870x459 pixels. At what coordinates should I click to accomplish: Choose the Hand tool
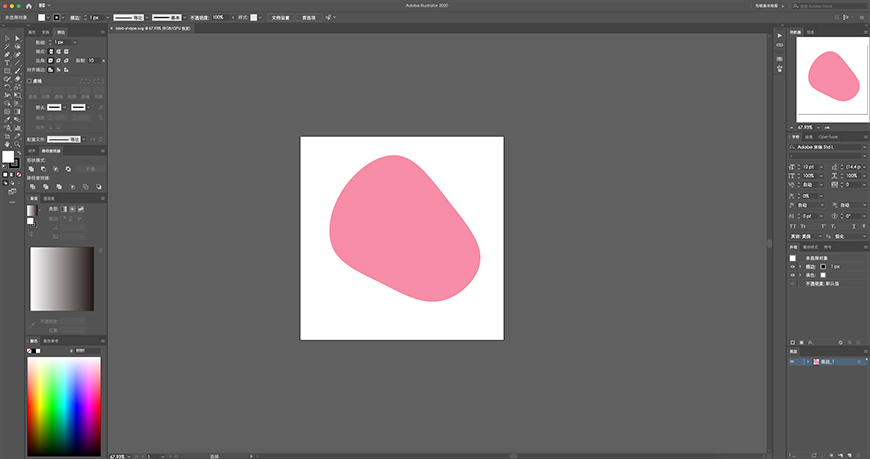pyautogui.click(x=7, y=143)
